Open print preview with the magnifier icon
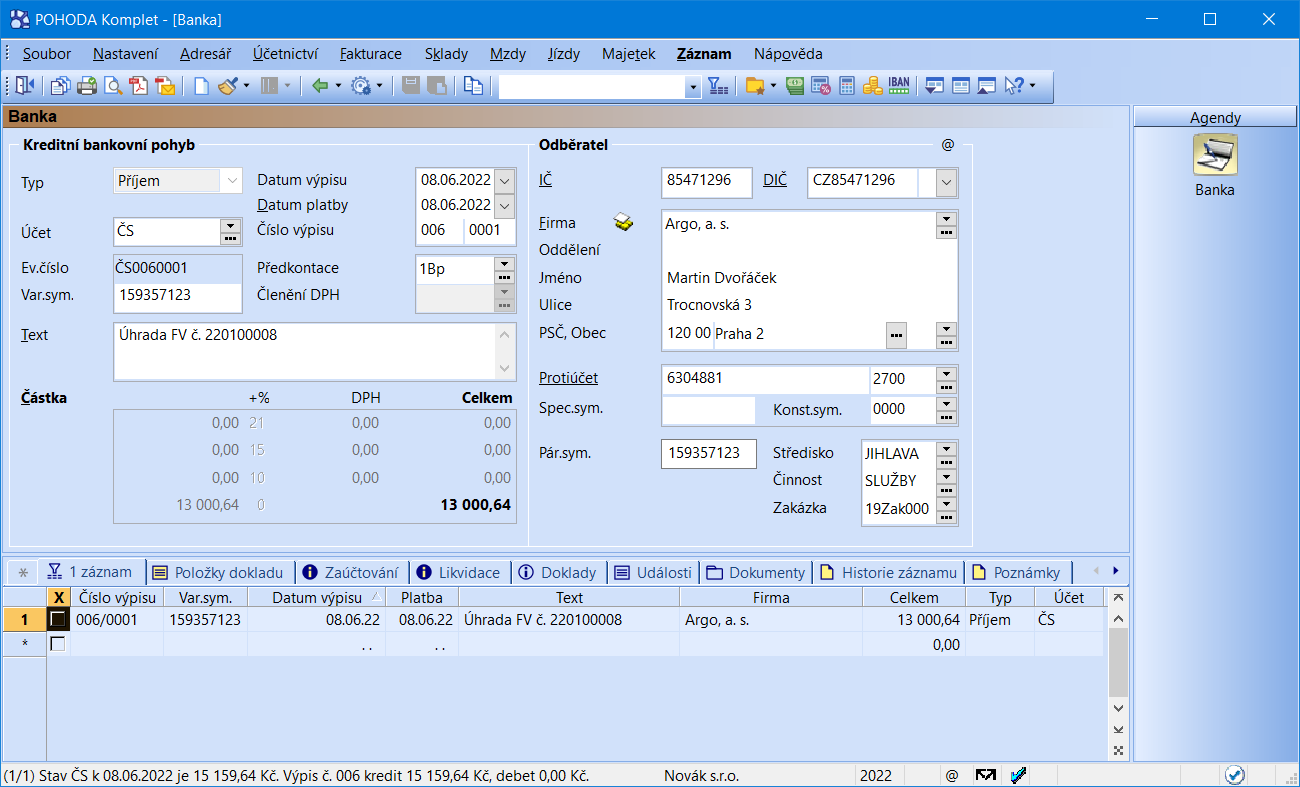Screen dimensions: 1300x787 (113, 86)
